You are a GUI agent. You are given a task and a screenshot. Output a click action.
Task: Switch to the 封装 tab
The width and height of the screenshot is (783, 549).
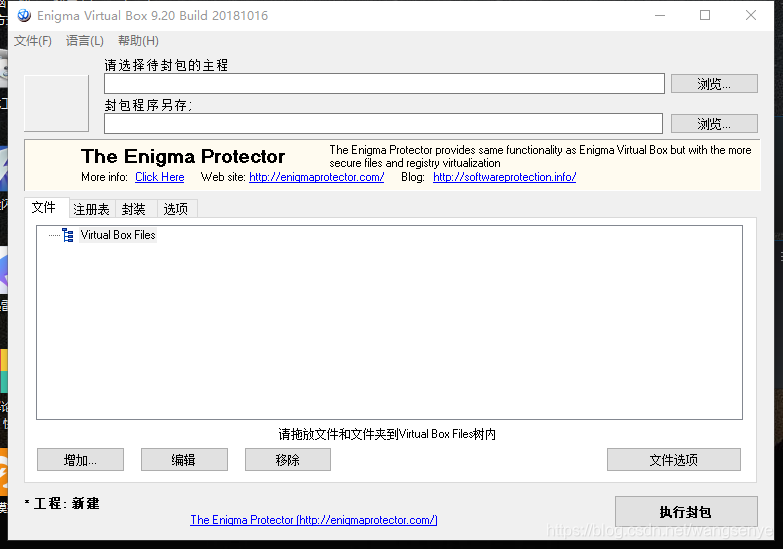click(134, 209)
